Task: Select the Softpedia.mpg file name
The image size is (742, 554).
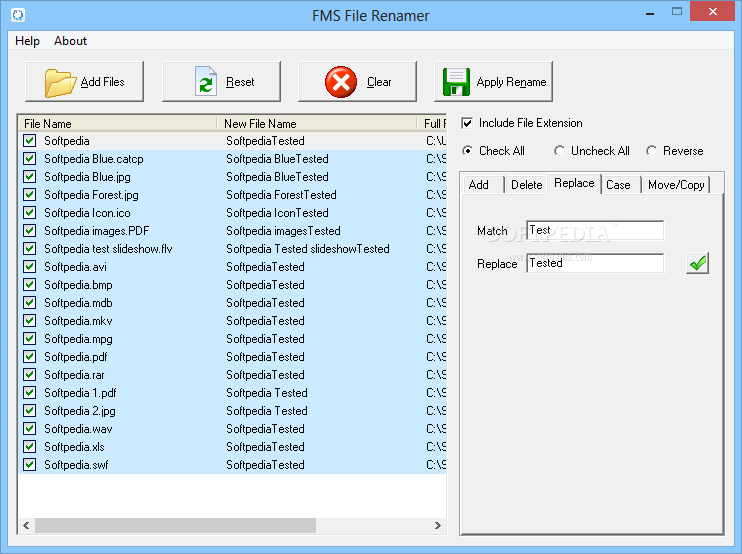Action: 78,339
